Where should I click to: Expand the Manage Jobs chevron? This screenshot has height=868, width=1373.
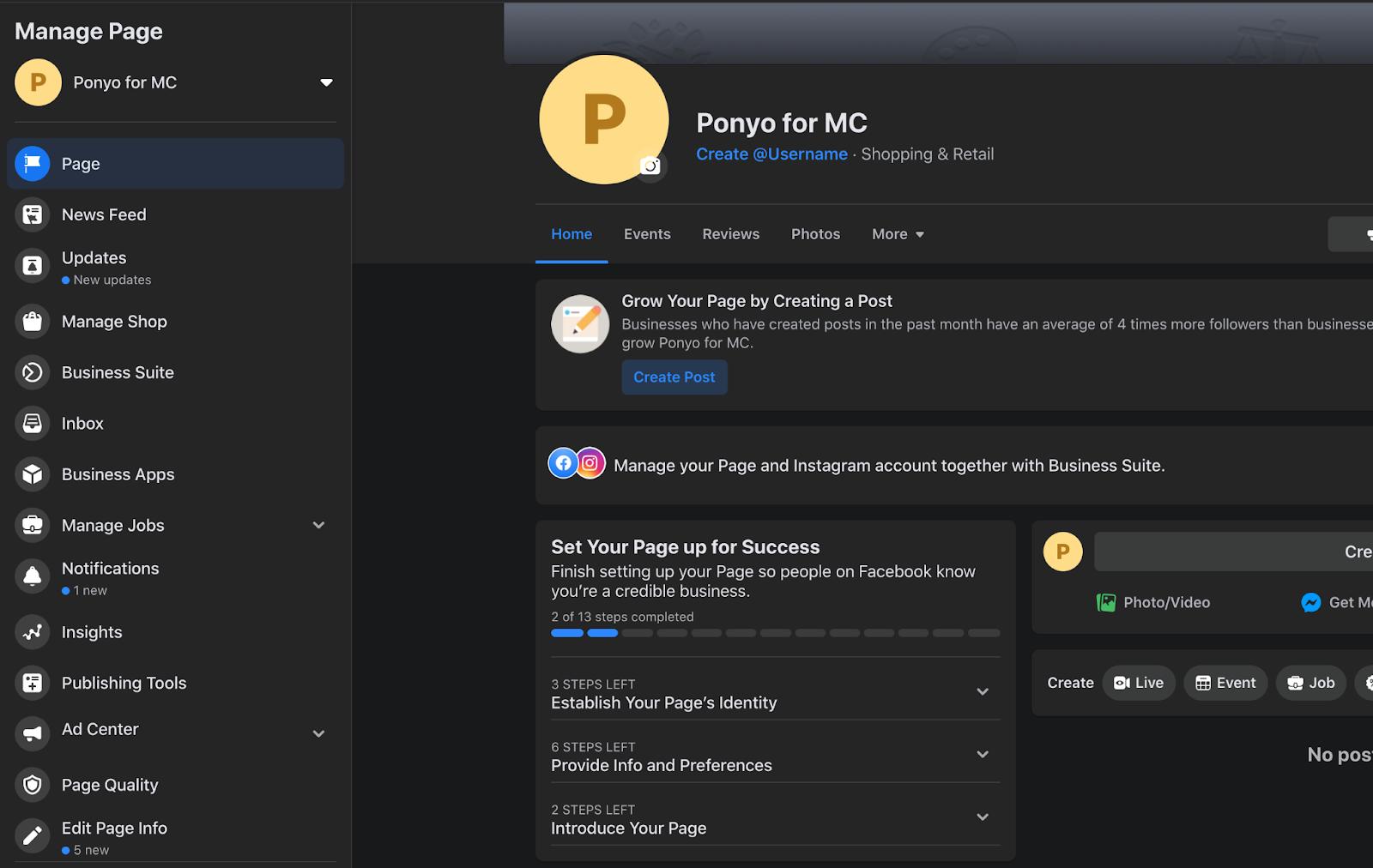318,525
